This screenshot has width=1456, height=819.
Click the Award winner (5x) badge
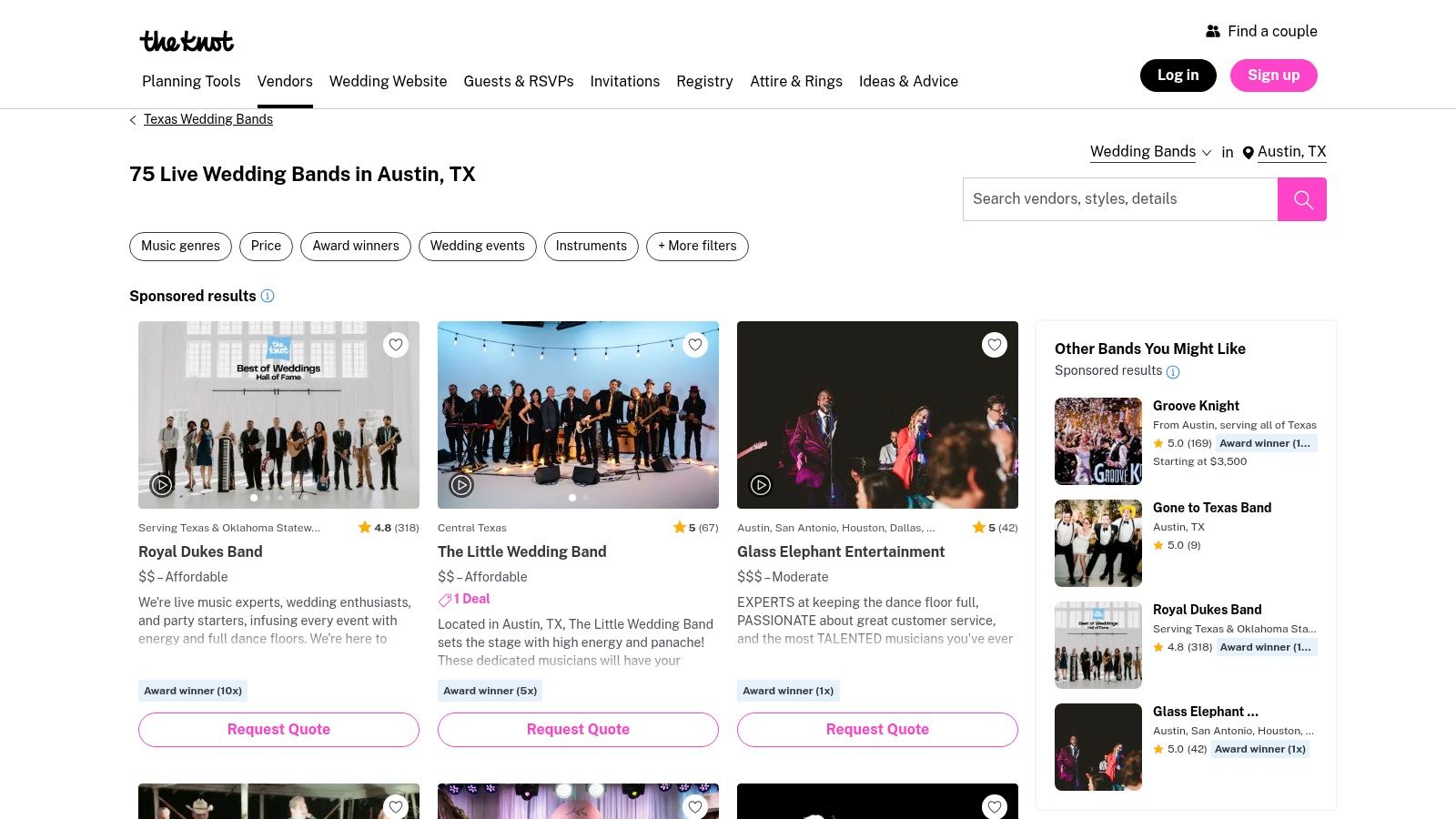(490, 691)
